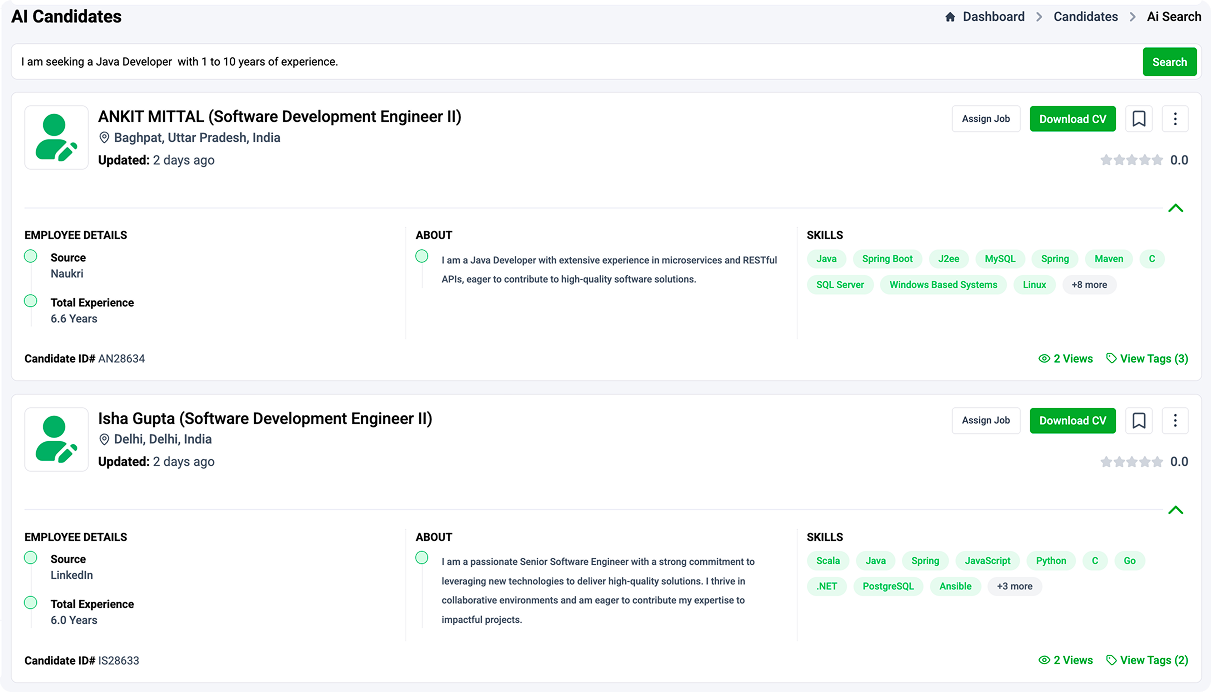The width and height of the screenshot is (1211, 692).
Task: Open the three-dot menu on Isha Gupta's card
Action: (1175, 420)
